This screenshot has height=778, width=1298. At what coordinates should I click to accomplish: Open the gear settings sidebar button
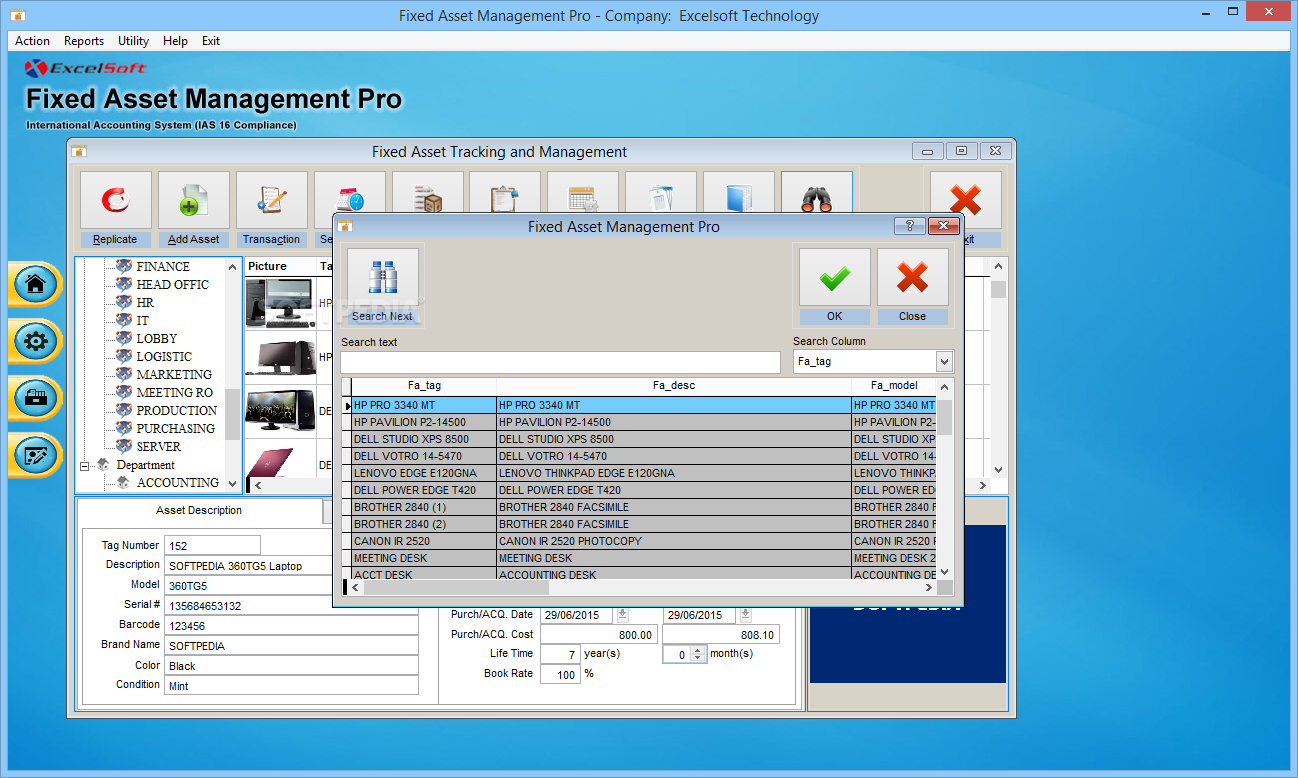[x=36, y=342]
